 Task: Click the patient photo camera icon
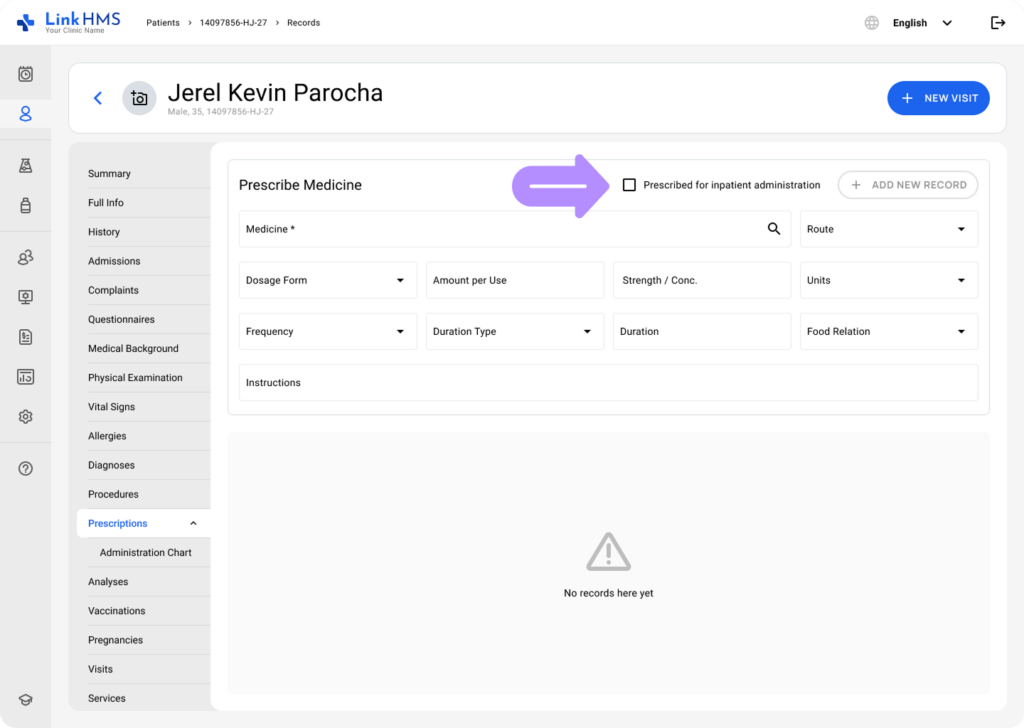tap(139, 98)
